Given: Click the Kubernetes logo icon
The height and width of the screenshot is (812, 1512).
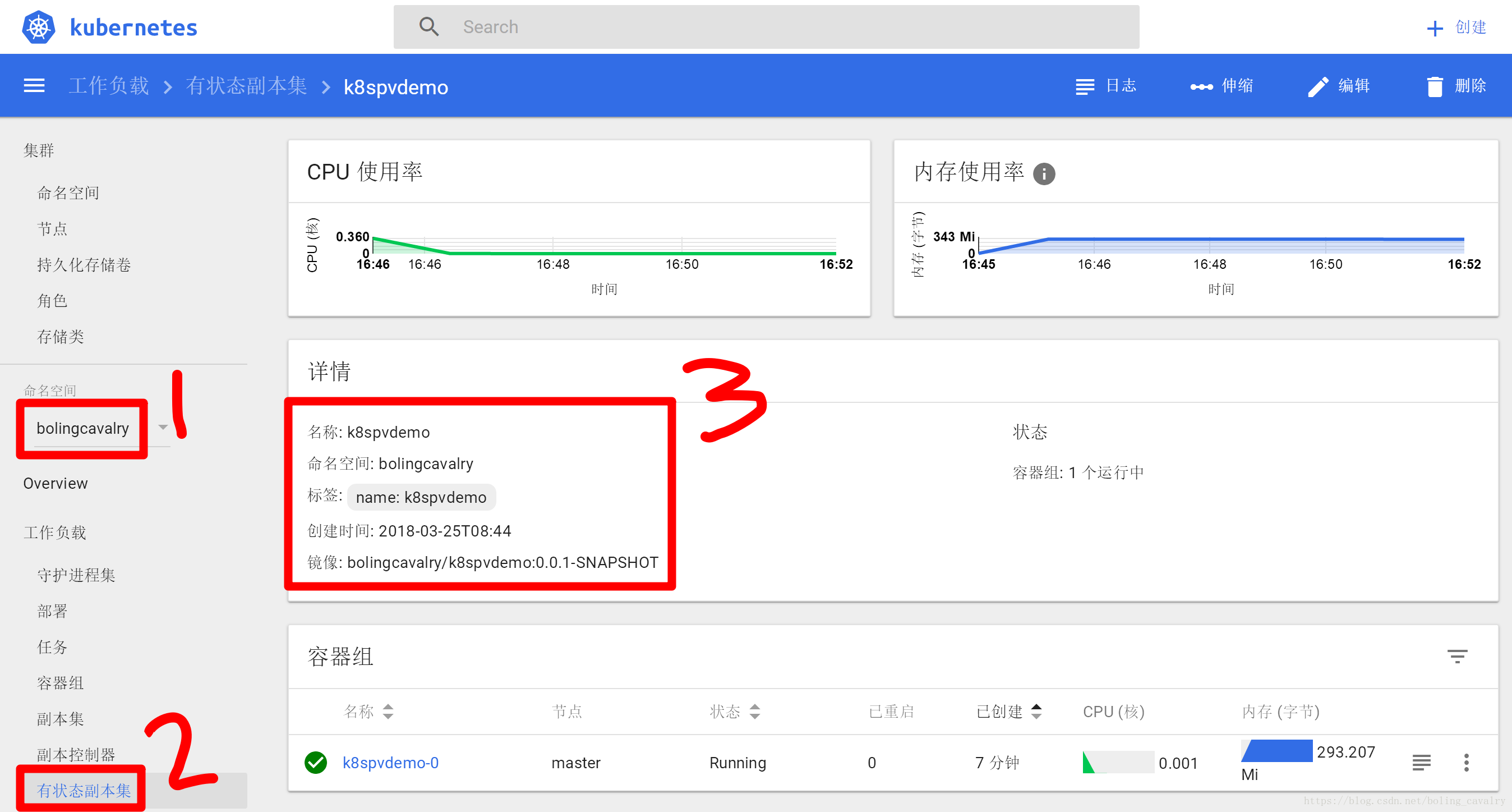Looking at the screenshot, I should point(39,27).
